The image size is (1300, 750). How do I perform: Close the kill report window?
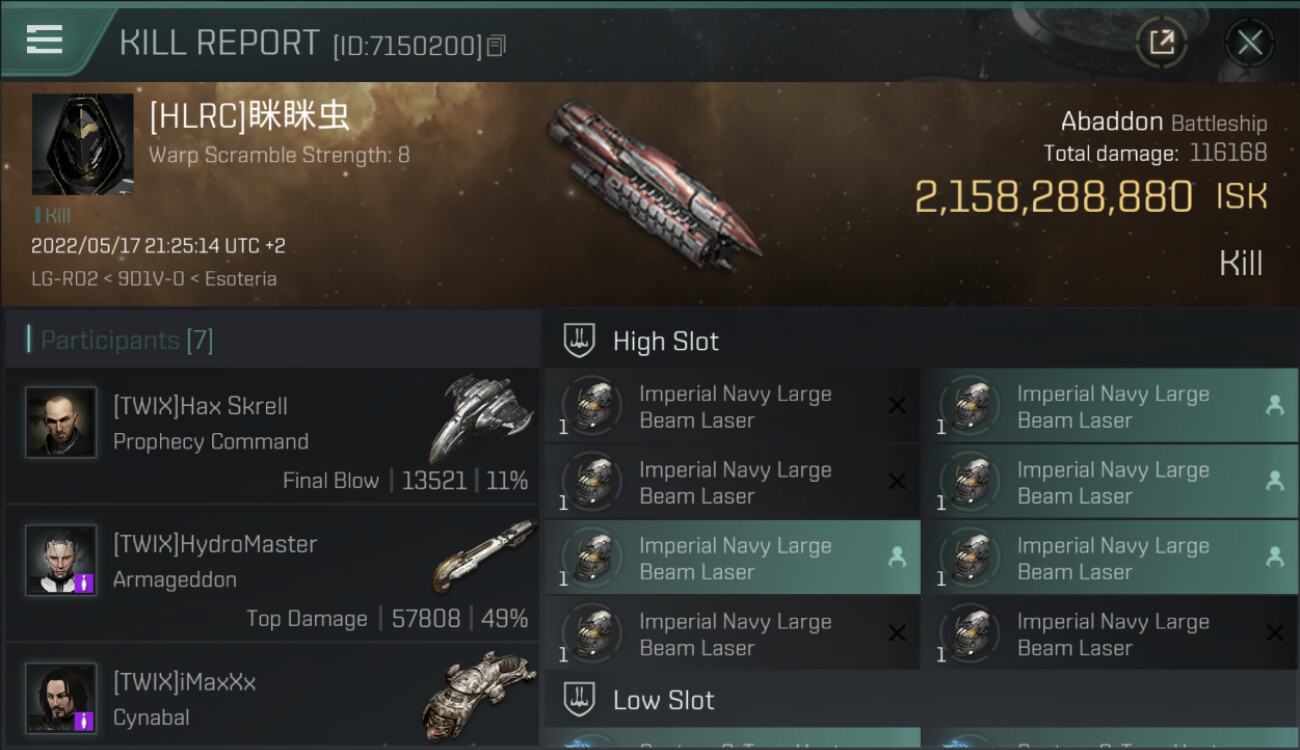[1249, 42]
